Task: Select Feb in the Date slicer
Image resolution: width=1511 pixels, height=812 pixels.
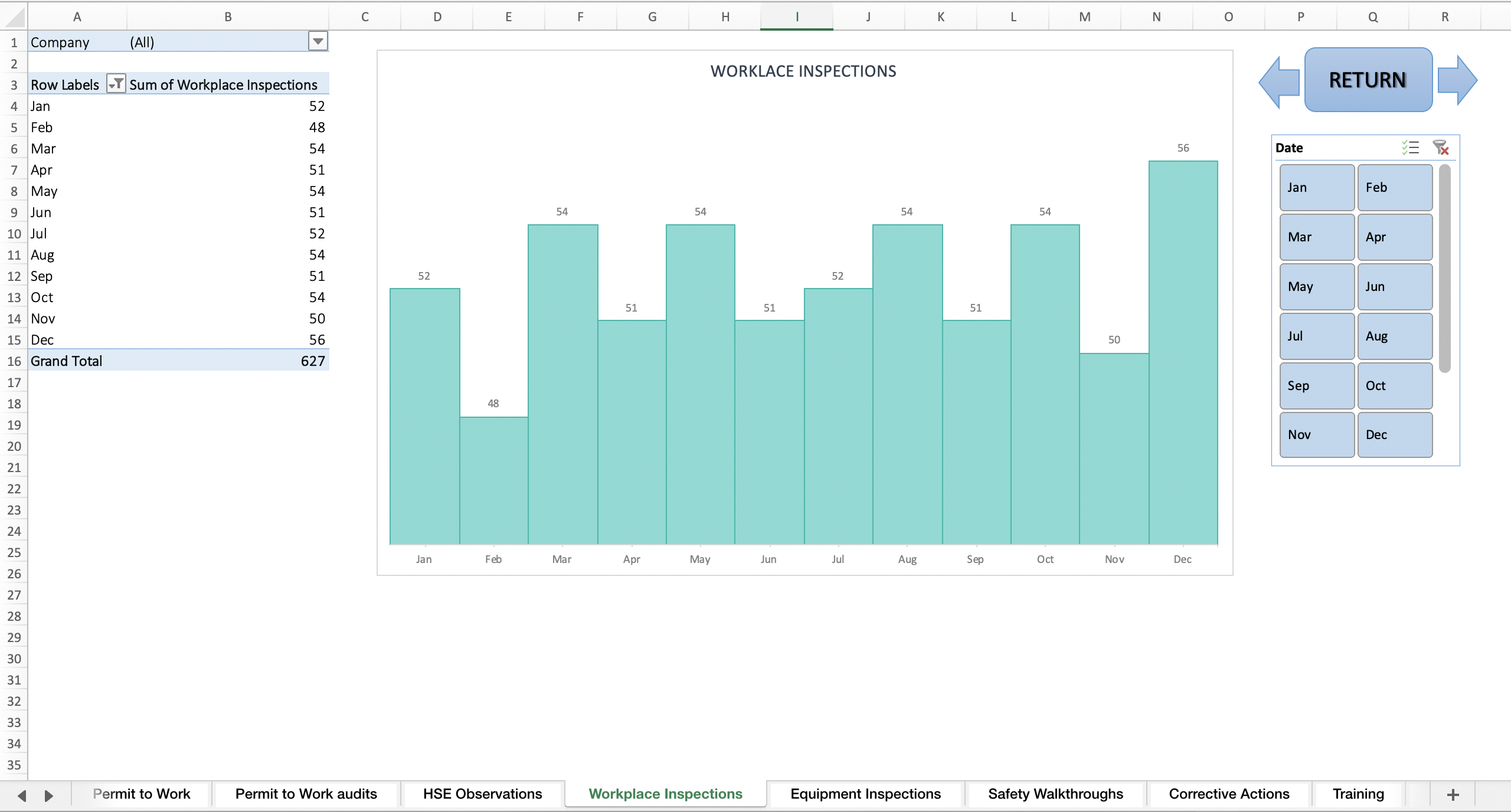Action: [x=1394, y=187]
